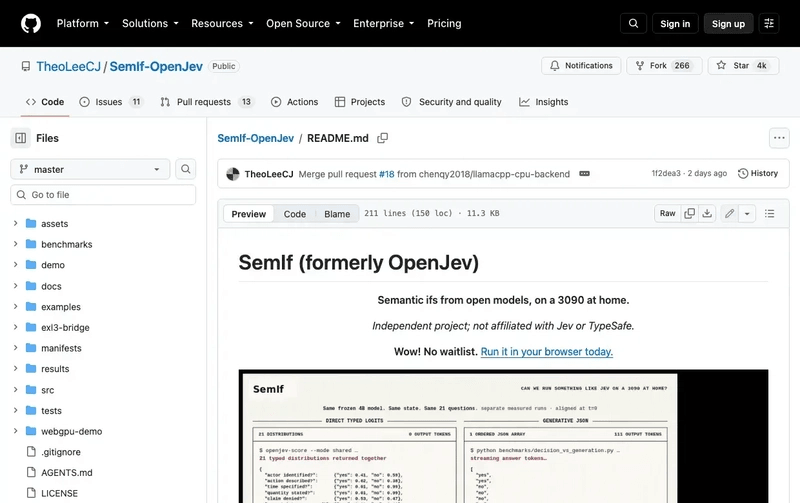The image size is (800, 503).
Task: Open the appearance settings icon in header
Action: point(769,23)
